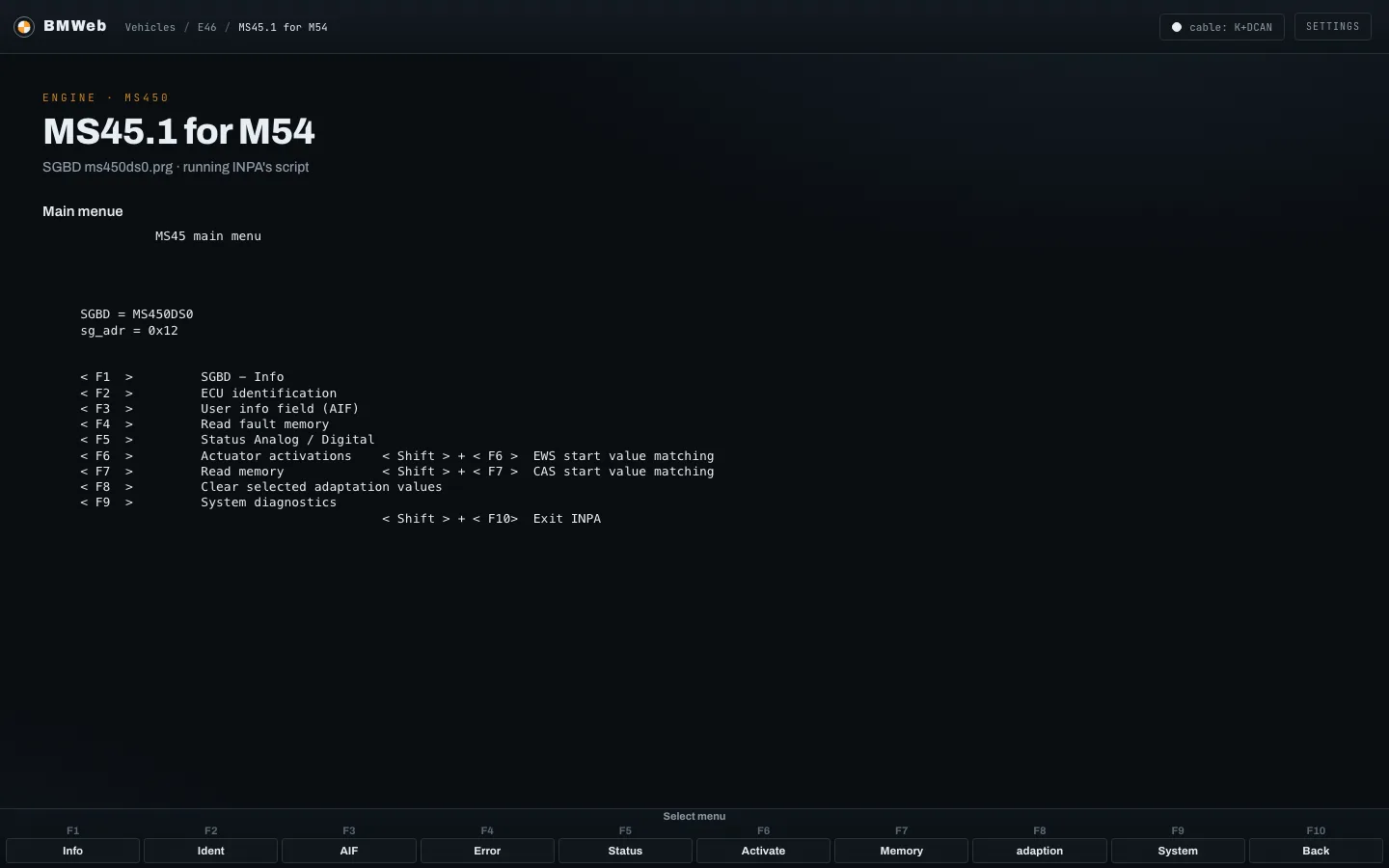Go back with F10 Back softkey
Image resolution: width=1389 pixels, height=868 pixels.
point(1316,851)
